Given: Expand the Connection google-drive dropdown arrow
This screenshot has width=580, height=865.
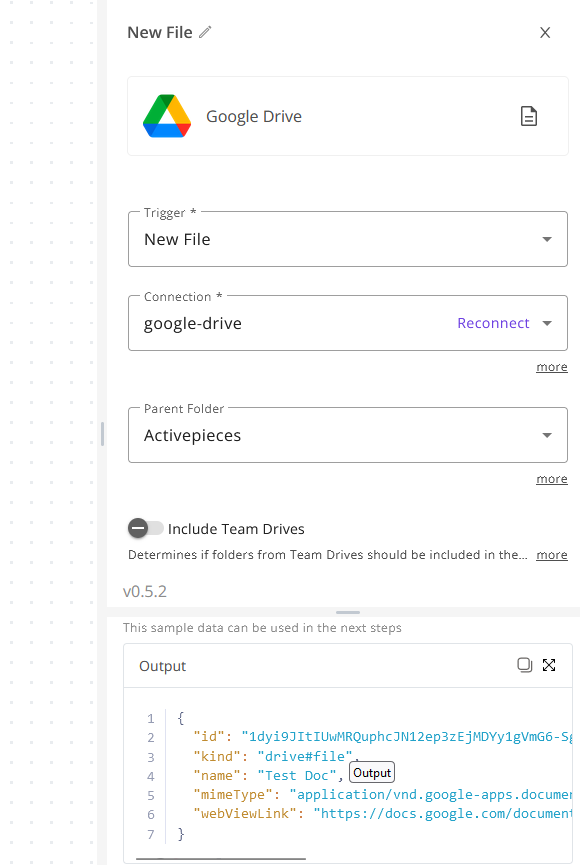Looking at the screenshot, I should tap(547, 323).
